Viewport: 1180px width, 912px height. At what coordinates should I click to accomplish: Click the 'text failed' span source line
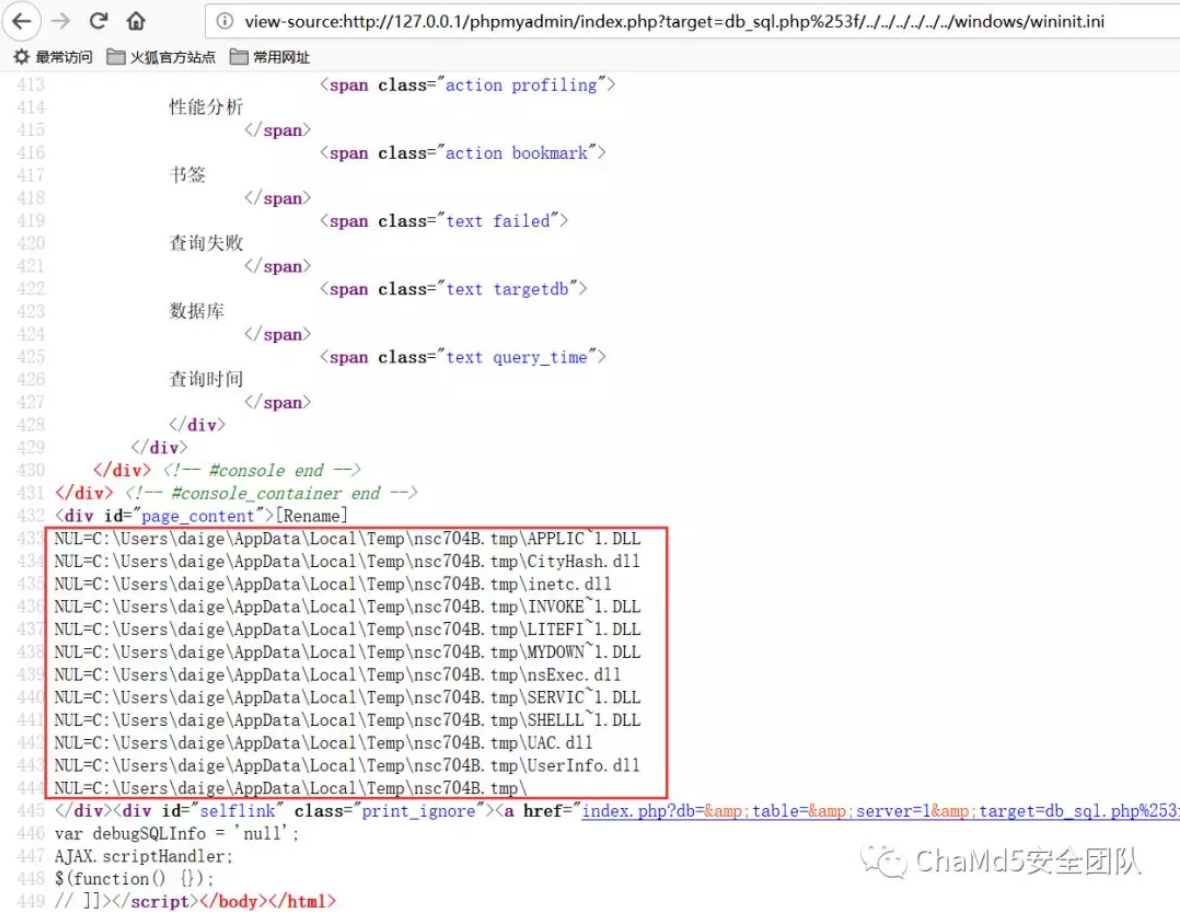click(444, 221)
